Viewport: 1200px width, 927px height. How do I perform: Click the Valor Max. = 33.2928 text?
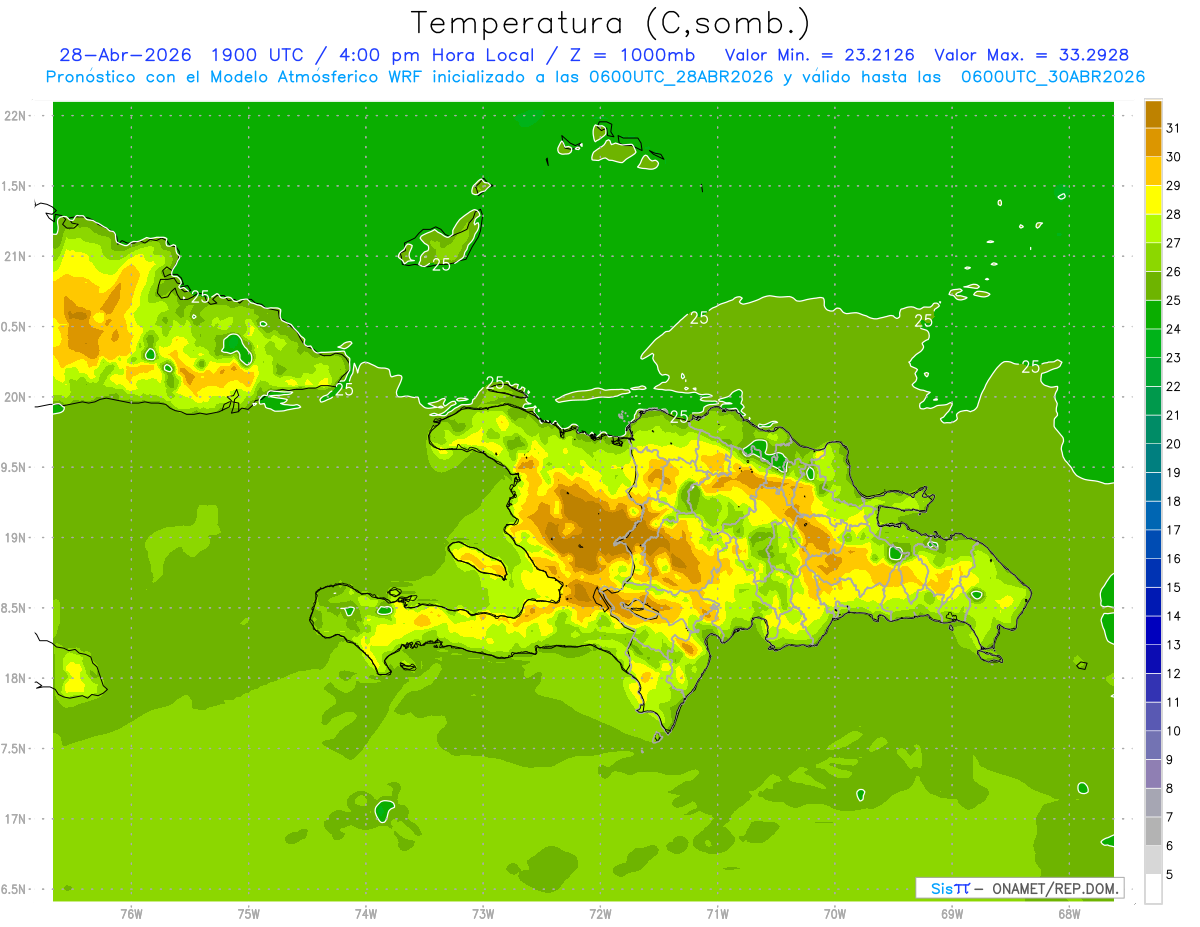click(1032, 55)
